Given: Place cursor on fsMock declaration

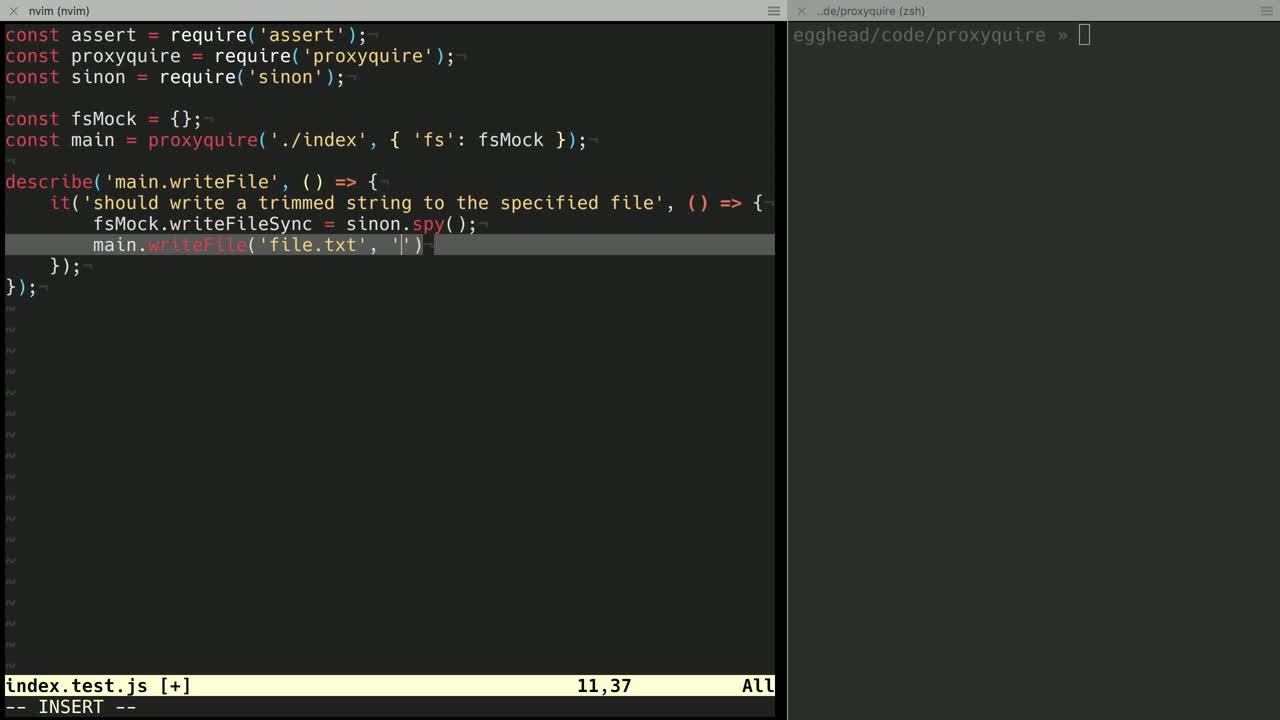Looking at the screenshot, I should (x=103, y=119).
